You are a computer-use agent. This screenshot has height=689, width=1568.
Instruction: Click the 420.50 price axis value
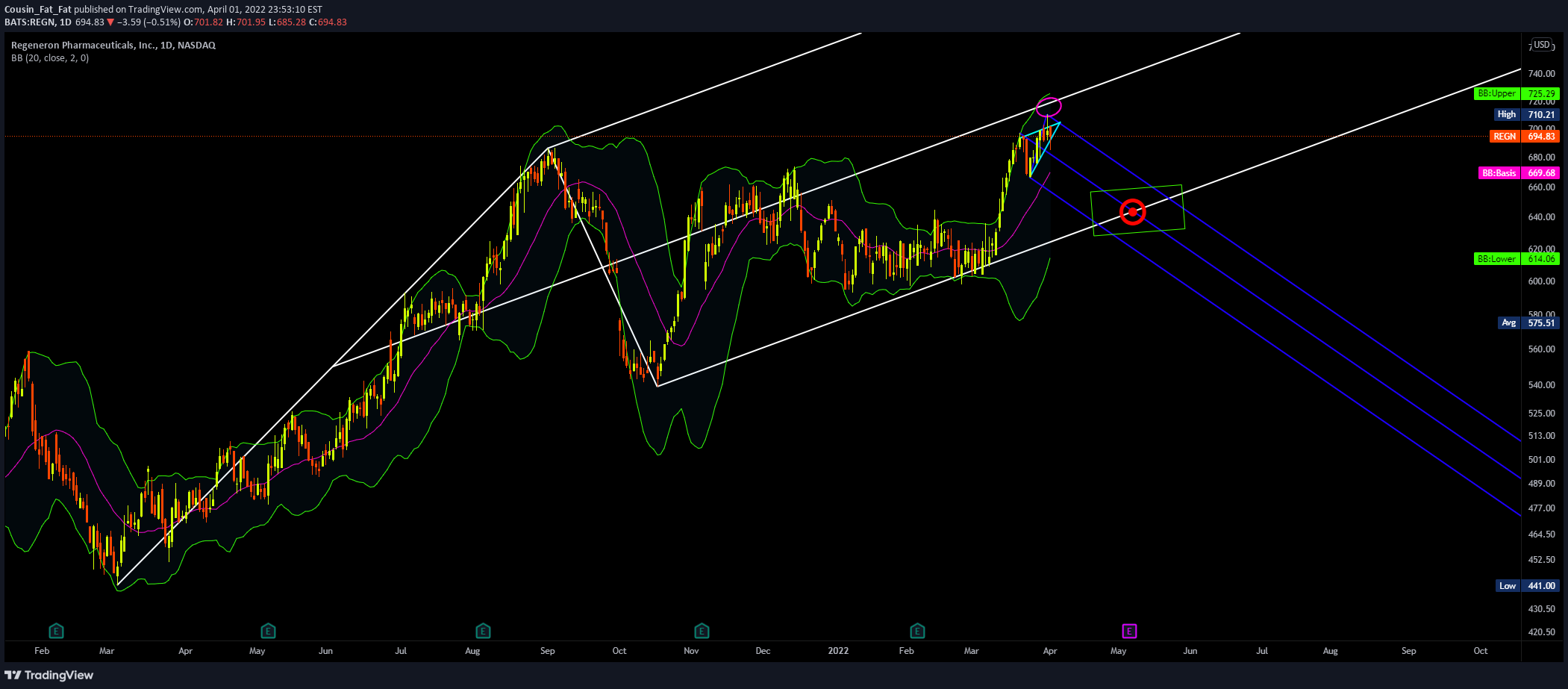click(x=1542, y=632)
